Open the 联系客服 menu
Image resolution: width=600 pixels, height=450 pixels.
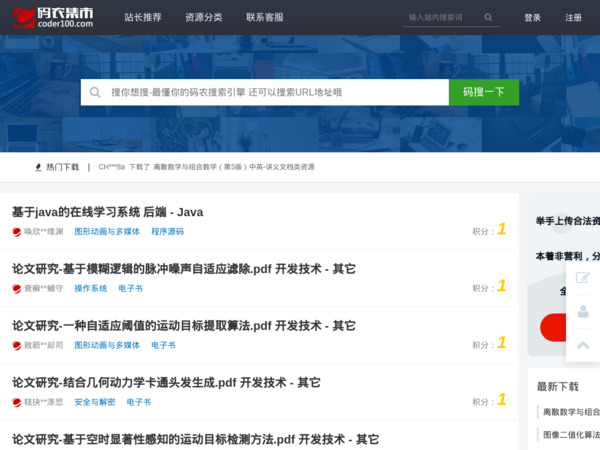265,18
